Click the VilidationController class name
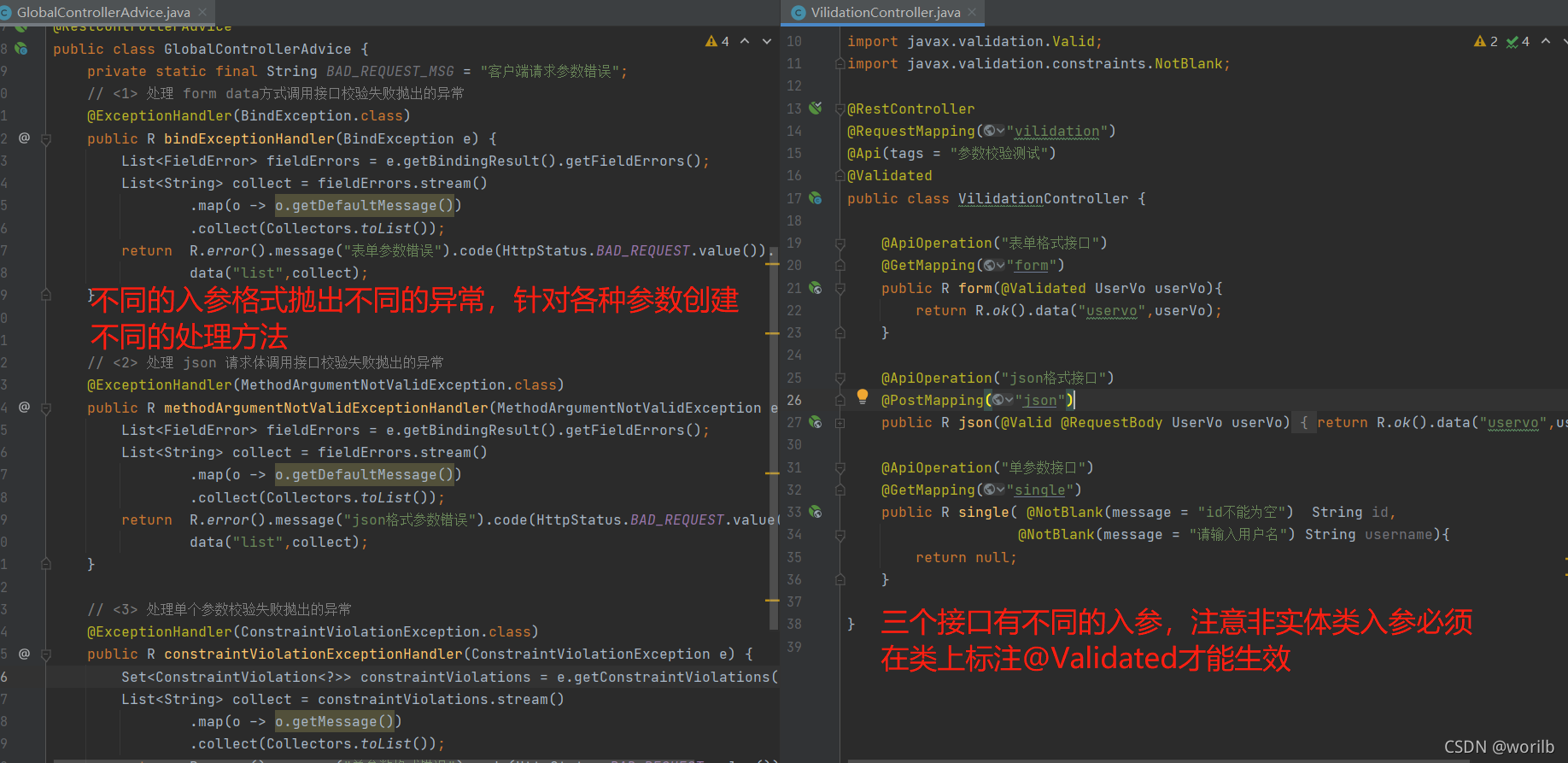This screenshot has width=1568, height=763. click(x=1043, y=198)
